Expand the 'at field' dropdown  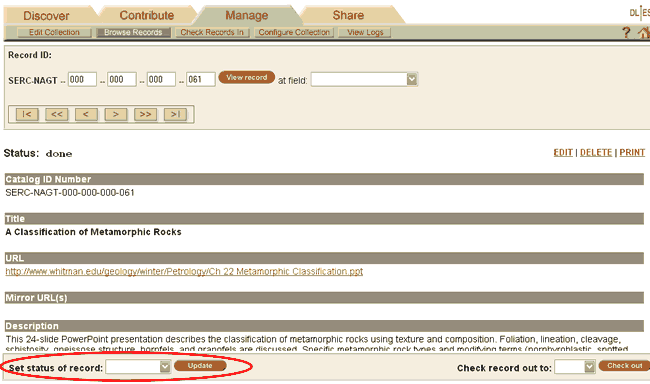pyautogui.click(x=364, y=79)
